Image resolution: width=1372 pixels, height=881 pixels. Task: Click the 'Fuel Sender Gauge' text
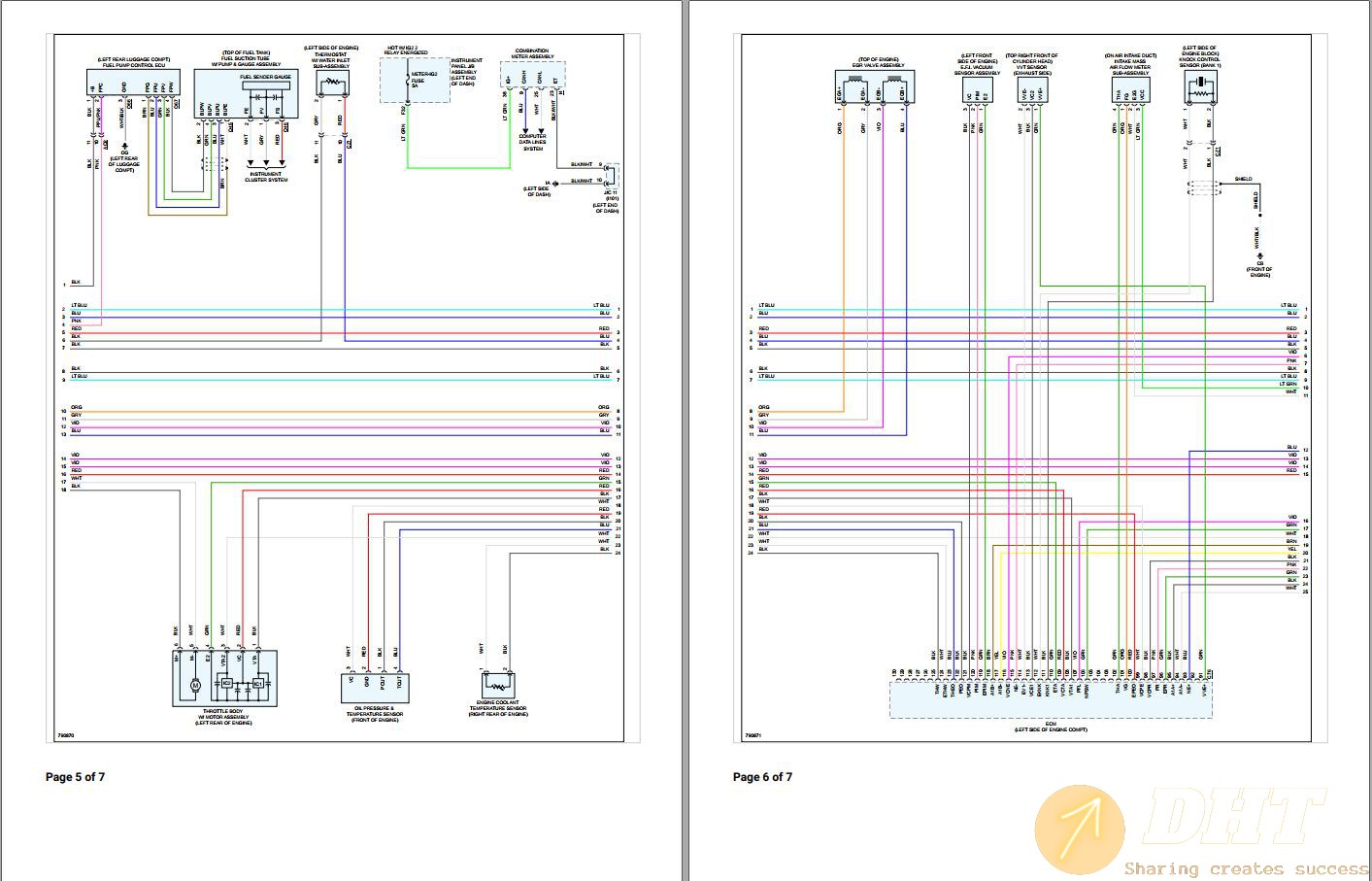click(x=265, y=77)
